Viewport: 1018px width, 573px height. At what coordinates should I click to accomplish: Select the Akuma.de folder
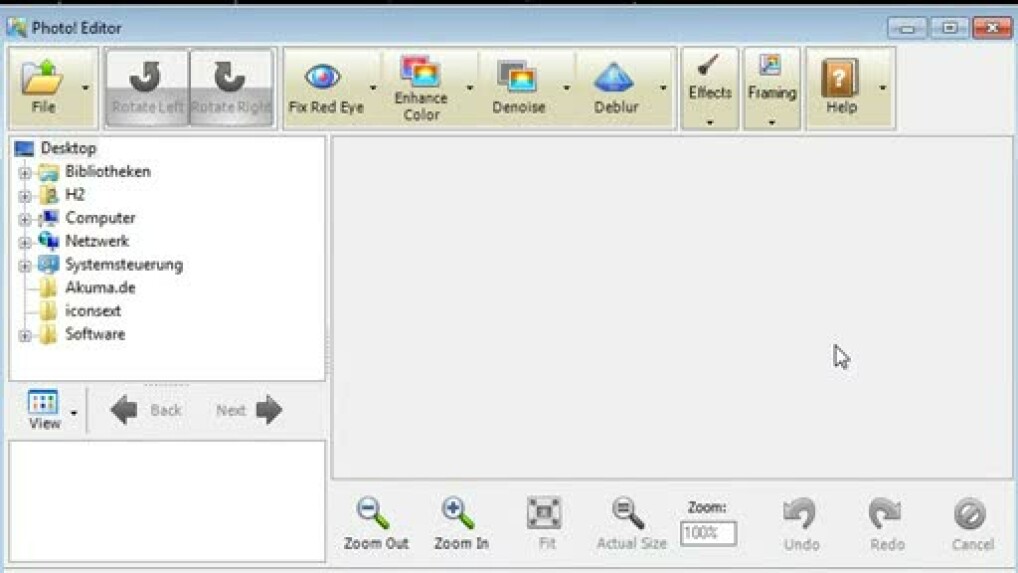[x=100, y=288]
